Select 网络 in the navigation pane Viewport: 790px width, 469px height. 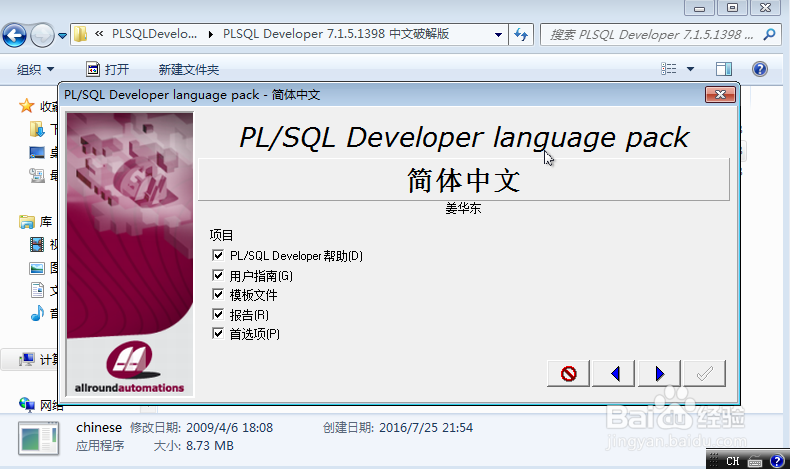51,405
